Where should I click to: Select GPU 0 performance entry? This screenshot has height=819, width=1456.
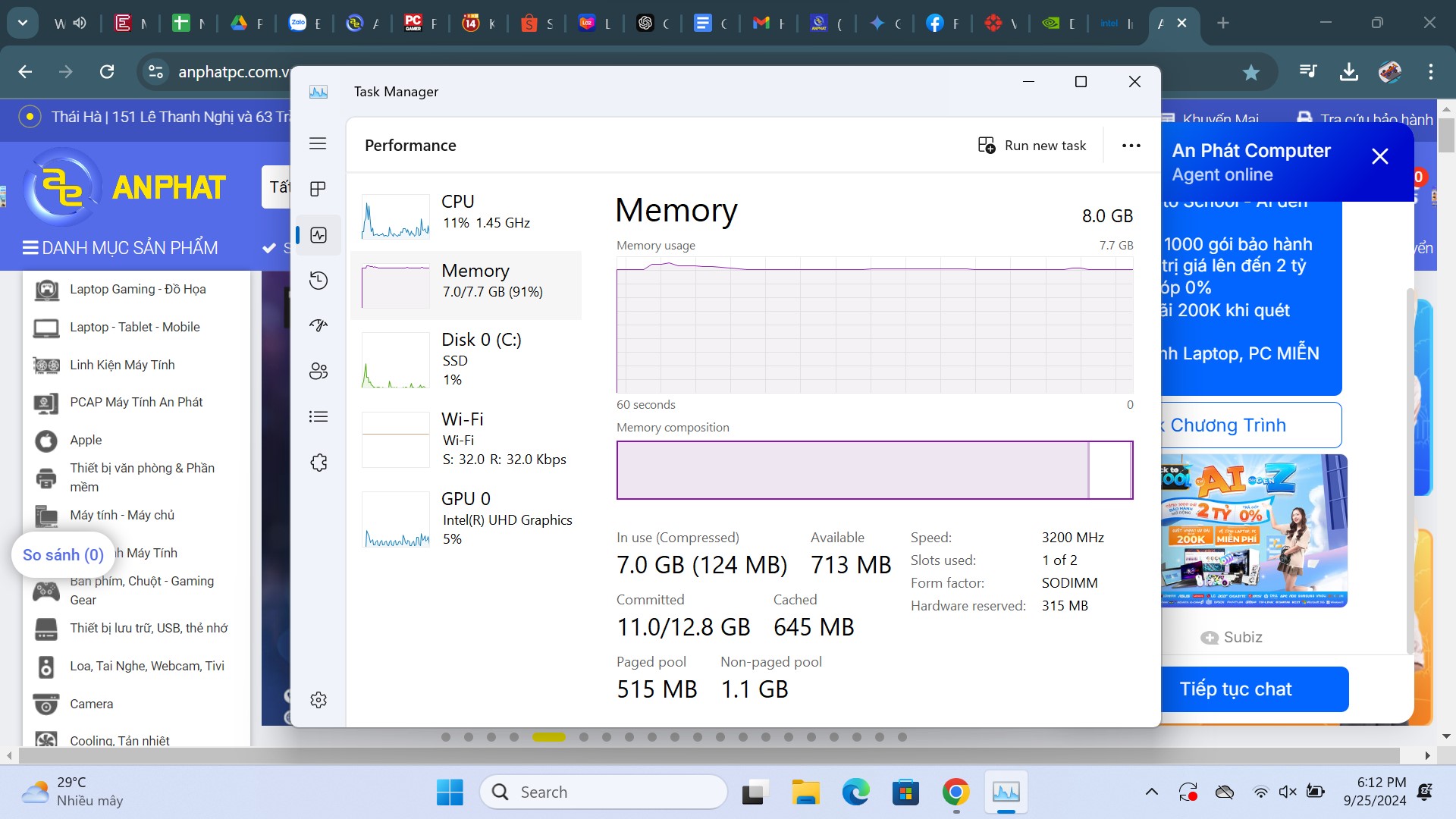coord(467,519)
